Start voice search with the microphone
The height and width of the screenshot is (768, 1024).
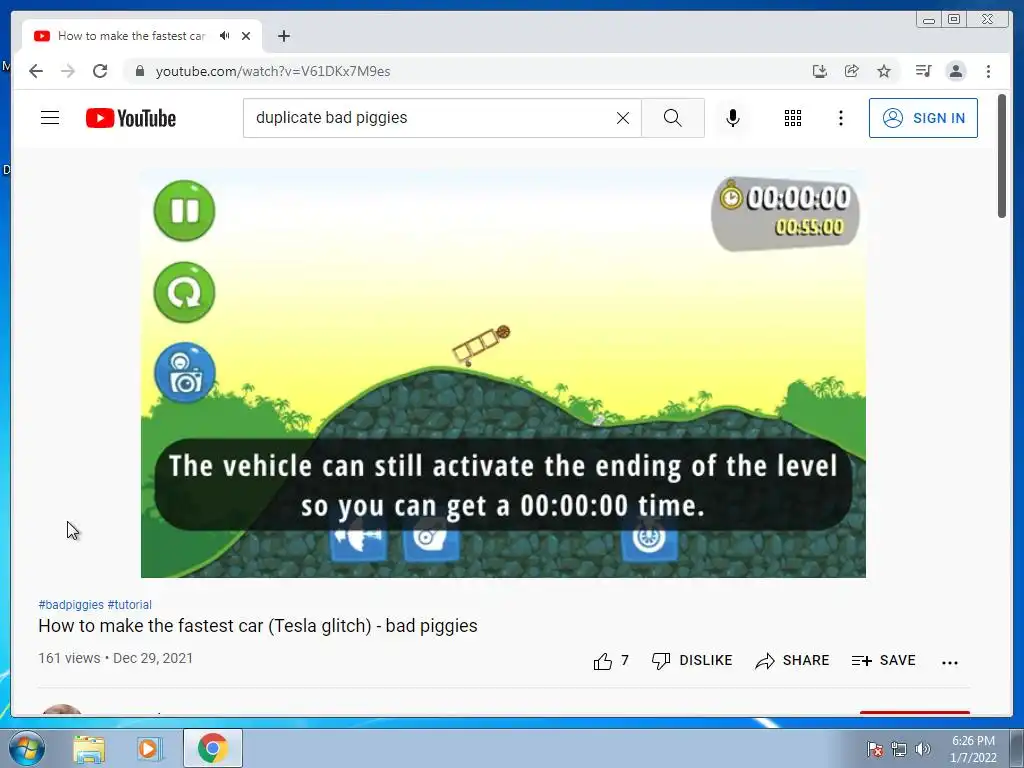point(733,118)
